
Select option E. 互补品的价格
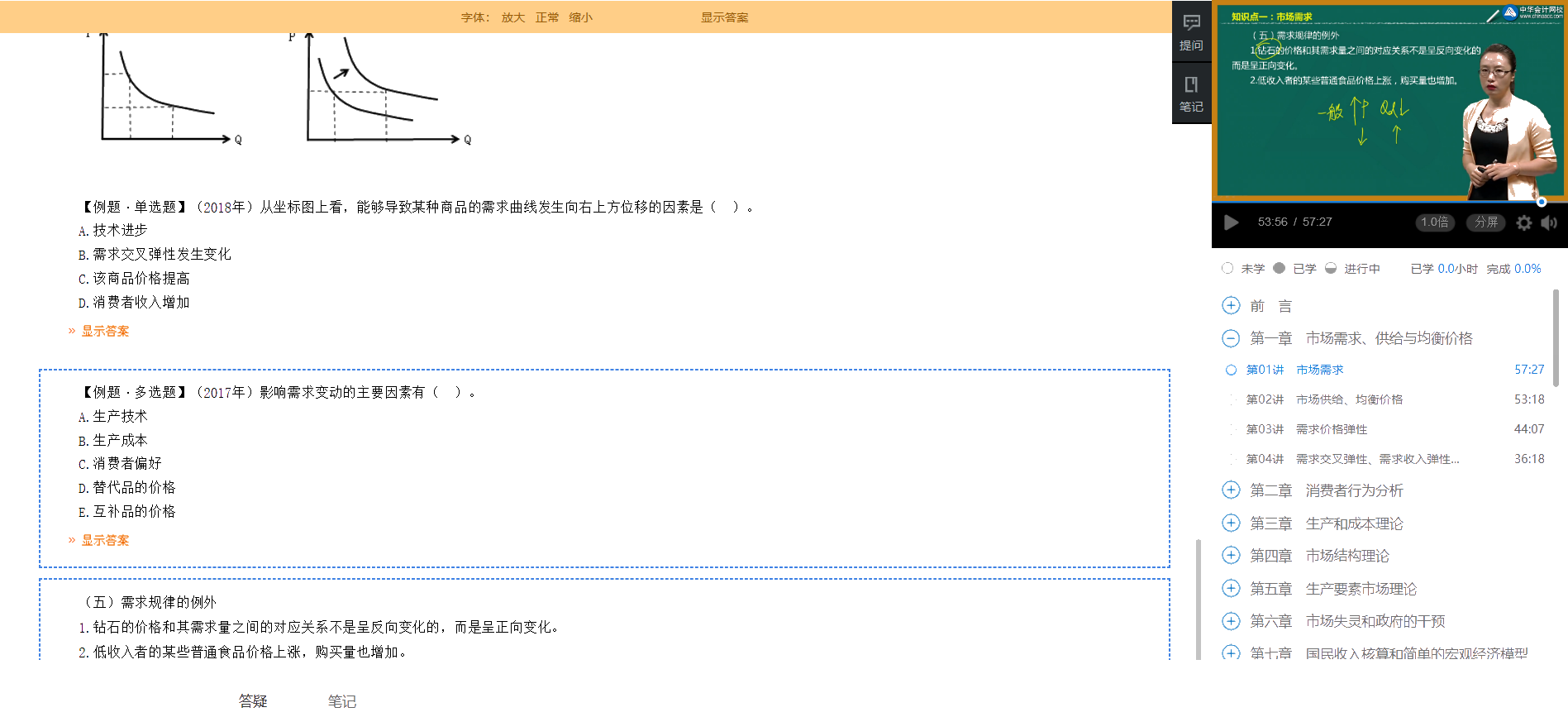click(x=127, y=511)
